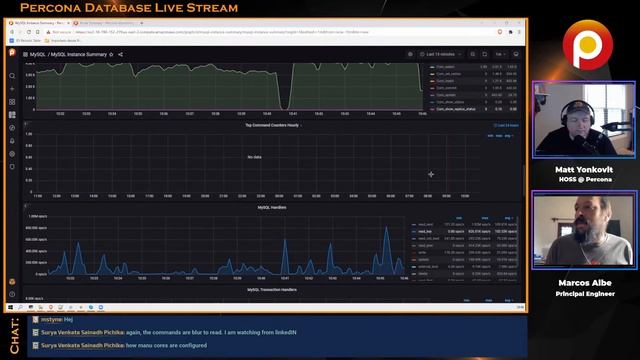
Task: Click the dashboard refresh icon
Action: (485, 54)
